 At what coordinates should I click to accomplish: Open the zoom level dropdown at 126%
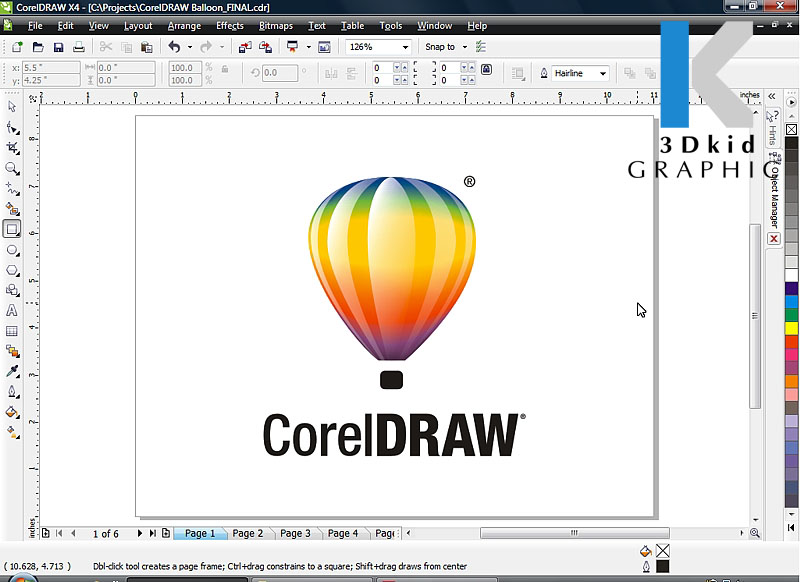pos(405,47)
